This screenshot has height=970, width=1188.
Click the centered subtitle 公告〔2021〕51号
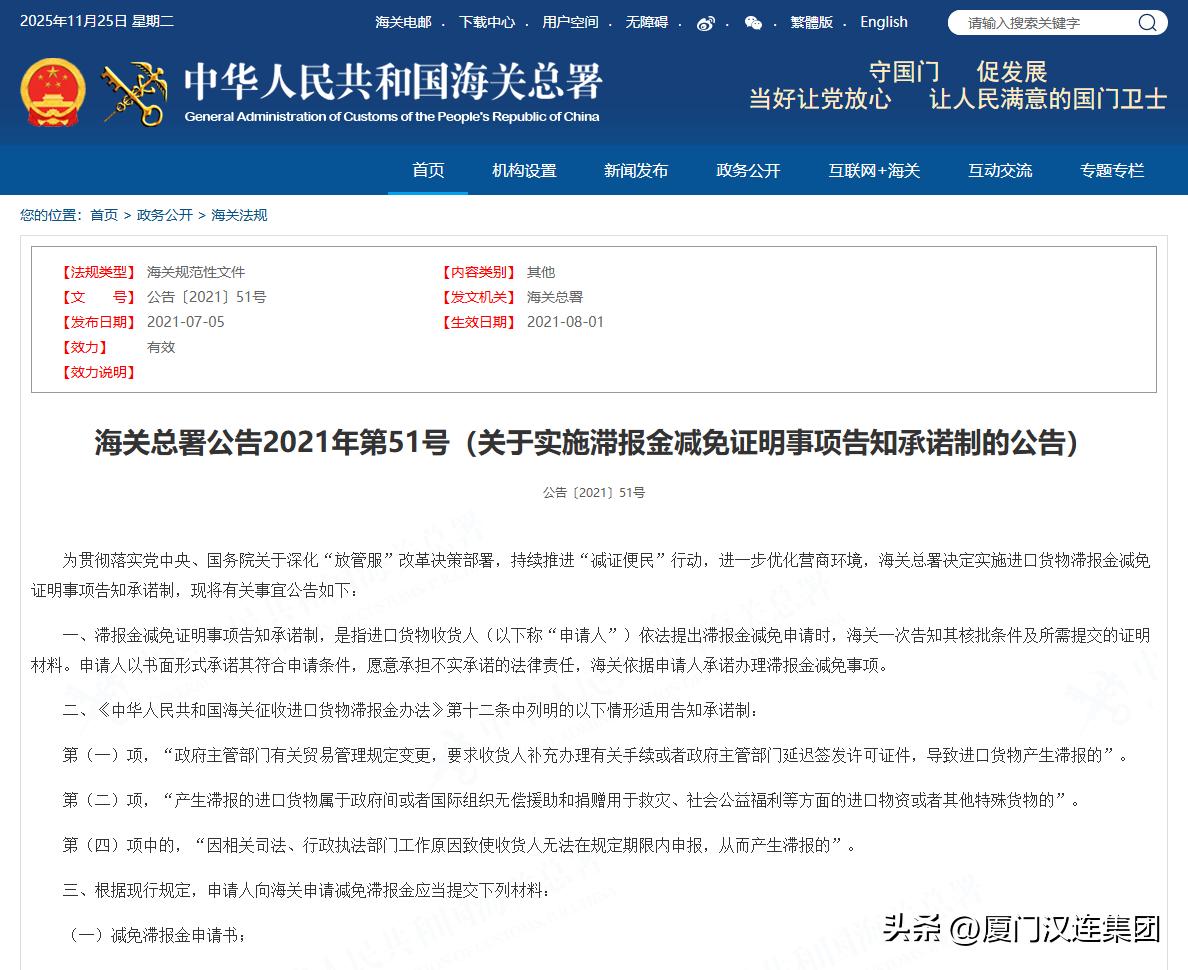[x=594, y=493]
